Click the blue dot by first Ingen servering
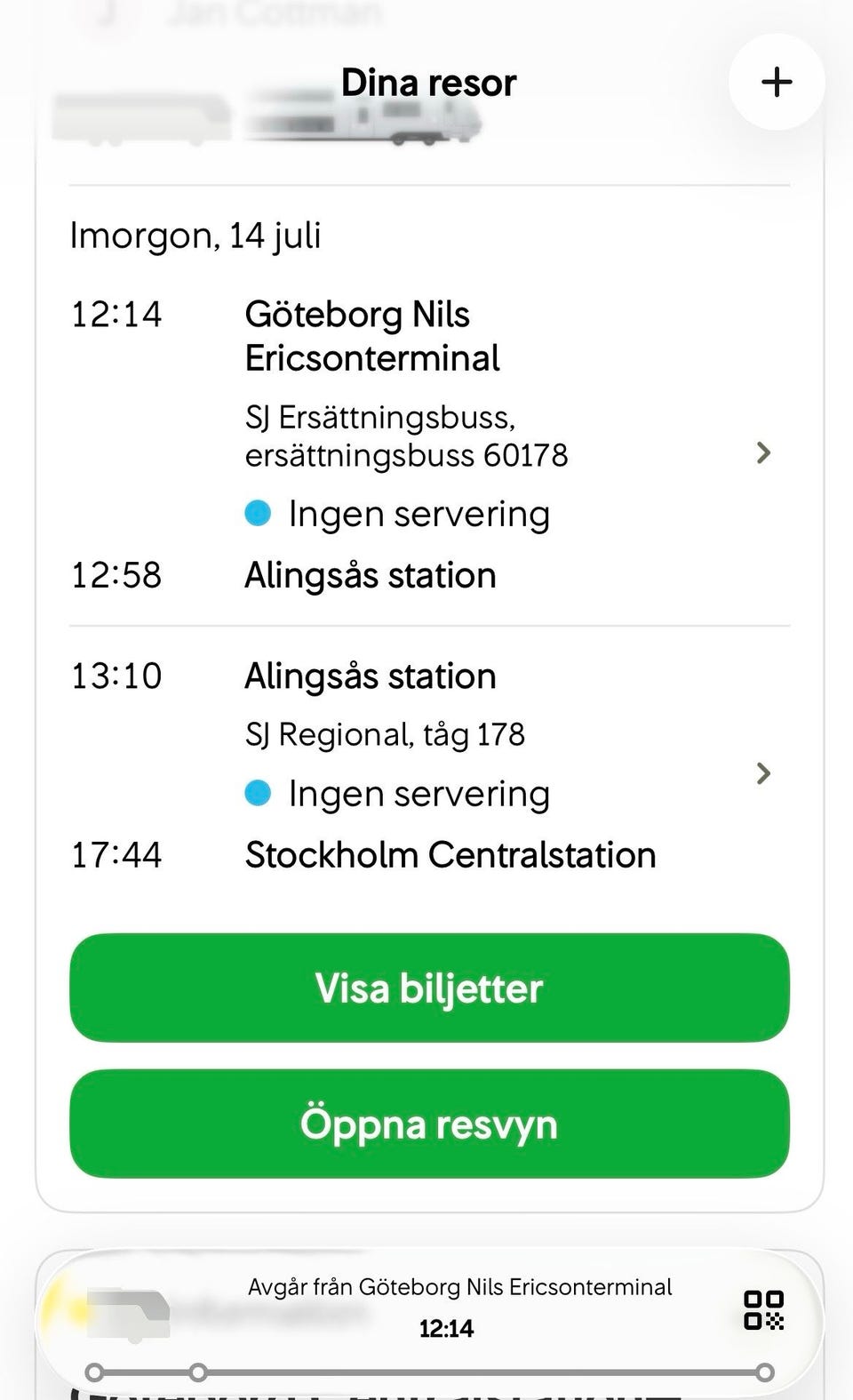Image resolution: width=853 pixels, height=1400 pixels. [x=258, y=513]
